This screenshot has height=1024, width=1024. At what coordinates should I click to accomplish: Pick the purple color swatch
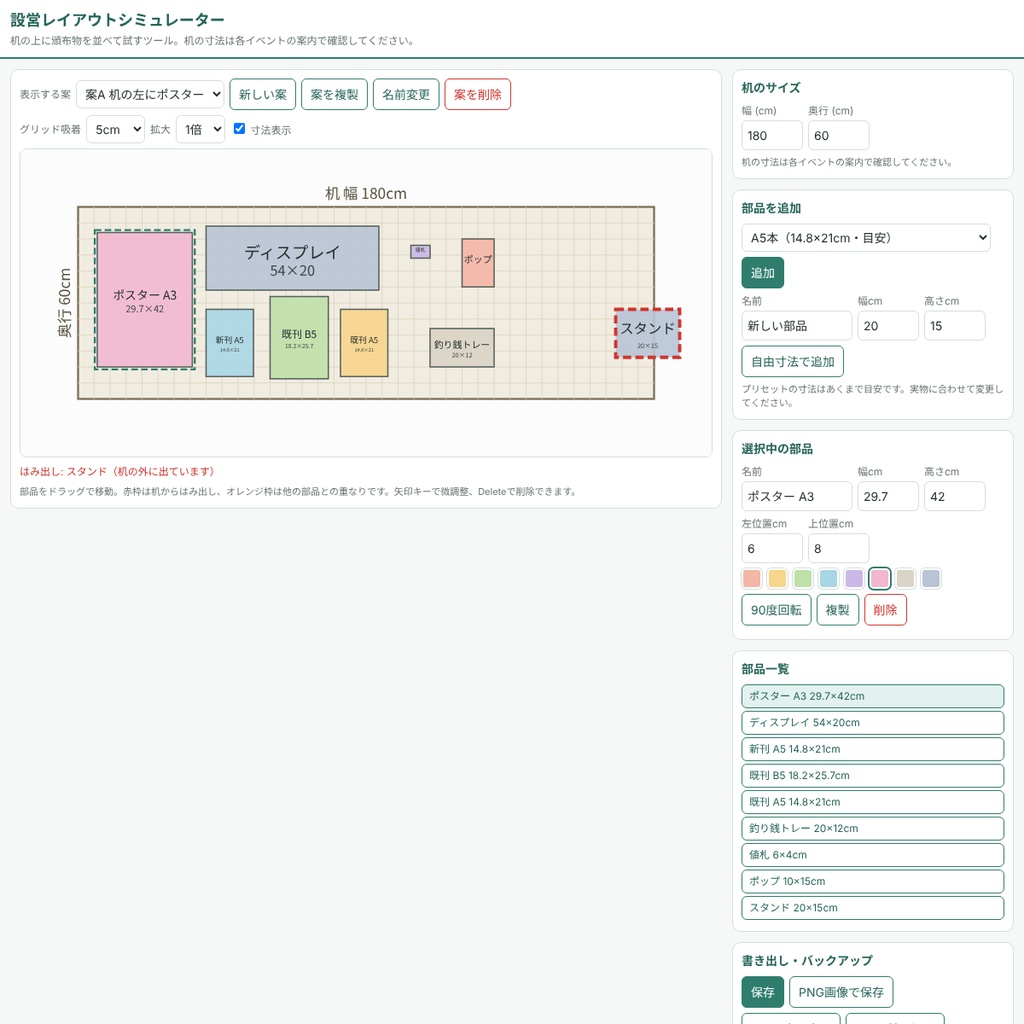click(x=854, y=578)
